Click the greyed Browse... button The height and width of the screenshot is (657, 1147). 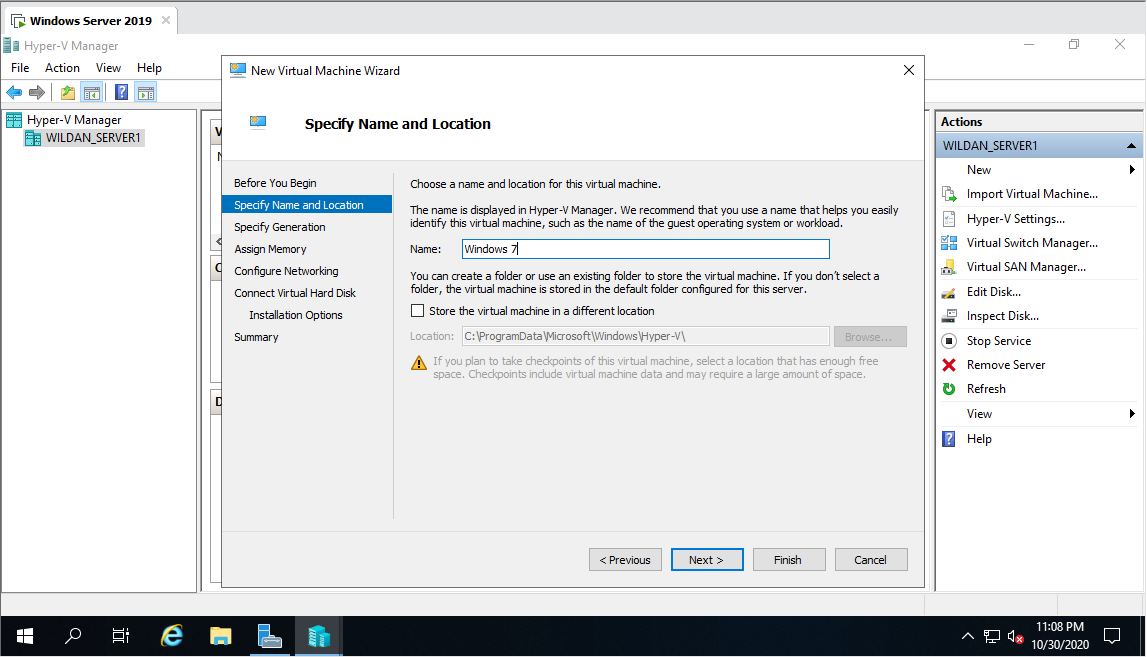870,337
